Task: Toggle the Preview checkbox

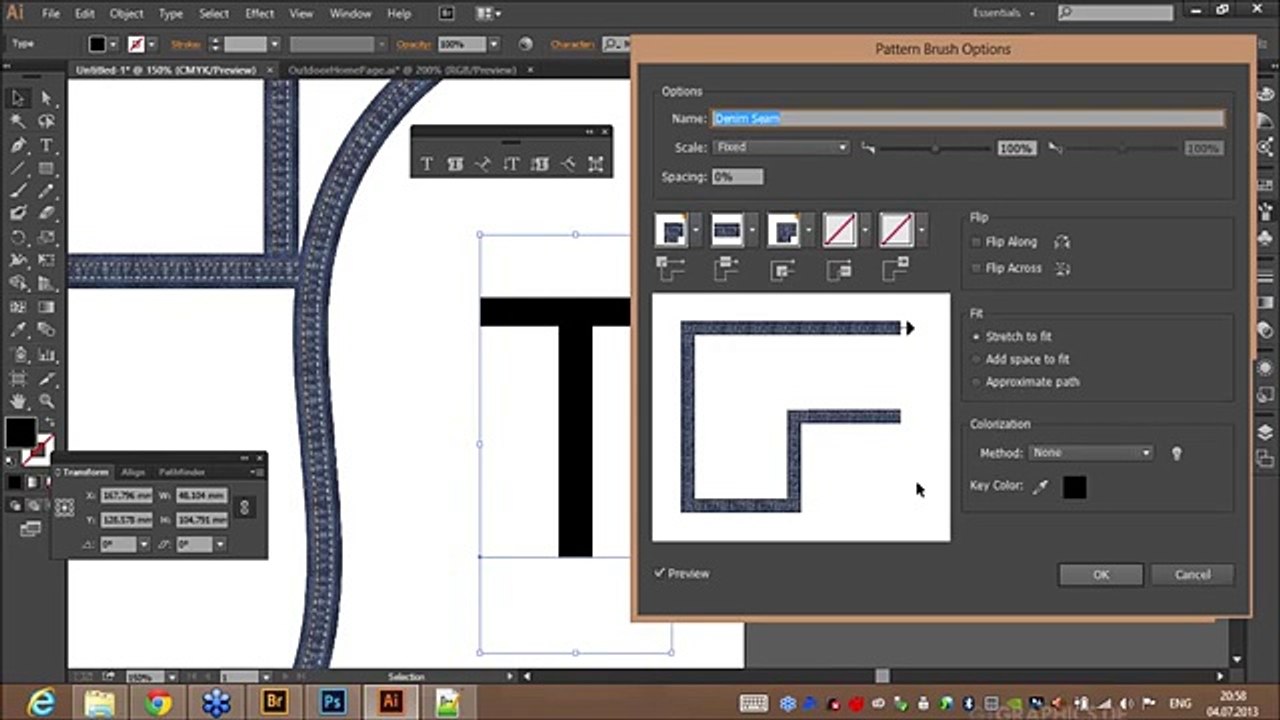Action: [660, 573]
